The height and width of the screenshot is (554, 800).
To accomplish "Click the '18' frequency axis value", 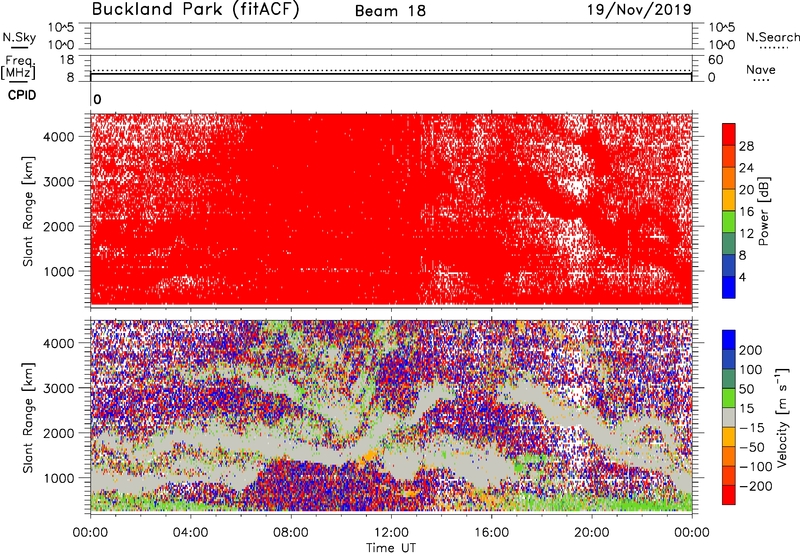I will tap(67, 60).
